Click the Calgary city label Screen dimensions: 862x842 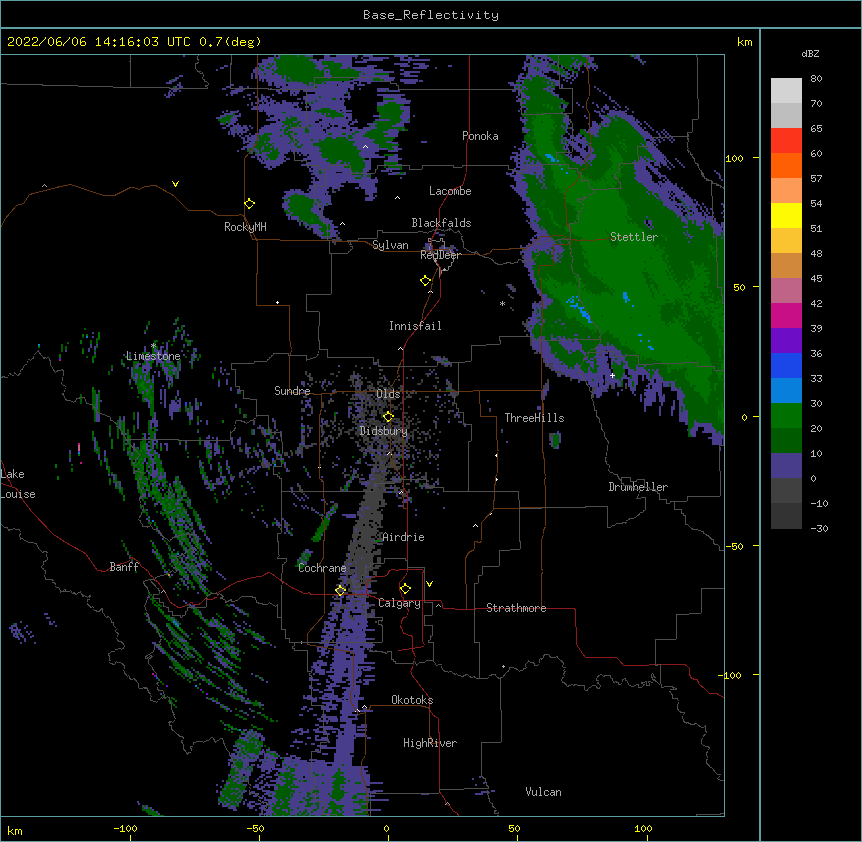tap(399, 603)
